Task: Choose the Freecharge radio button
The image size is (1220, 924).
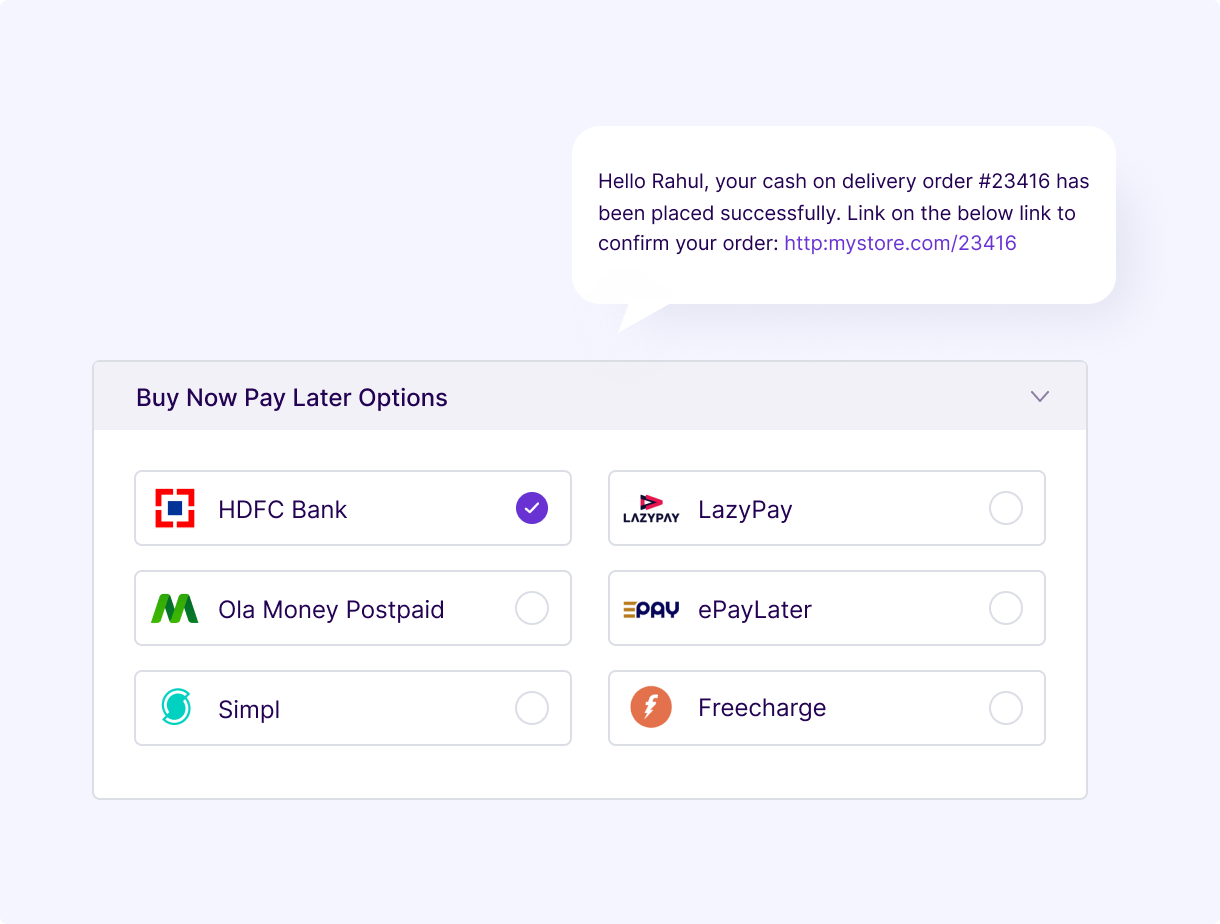Action: [x=1006, y=708]
